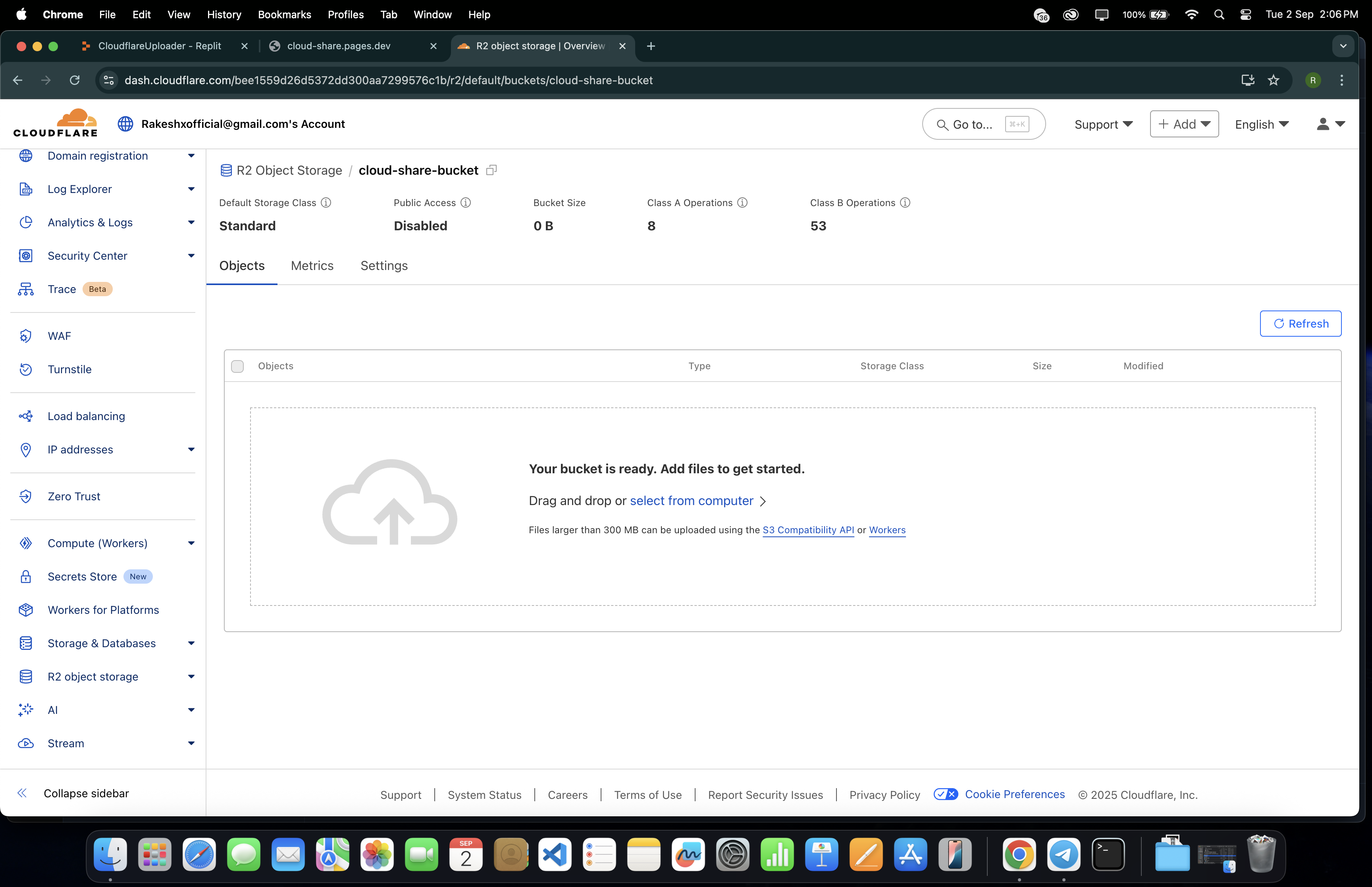Screen dimensions: 1372x887
Task: Open a new Chrome tab
Action: pyautogui.click(x=651, y=46)
